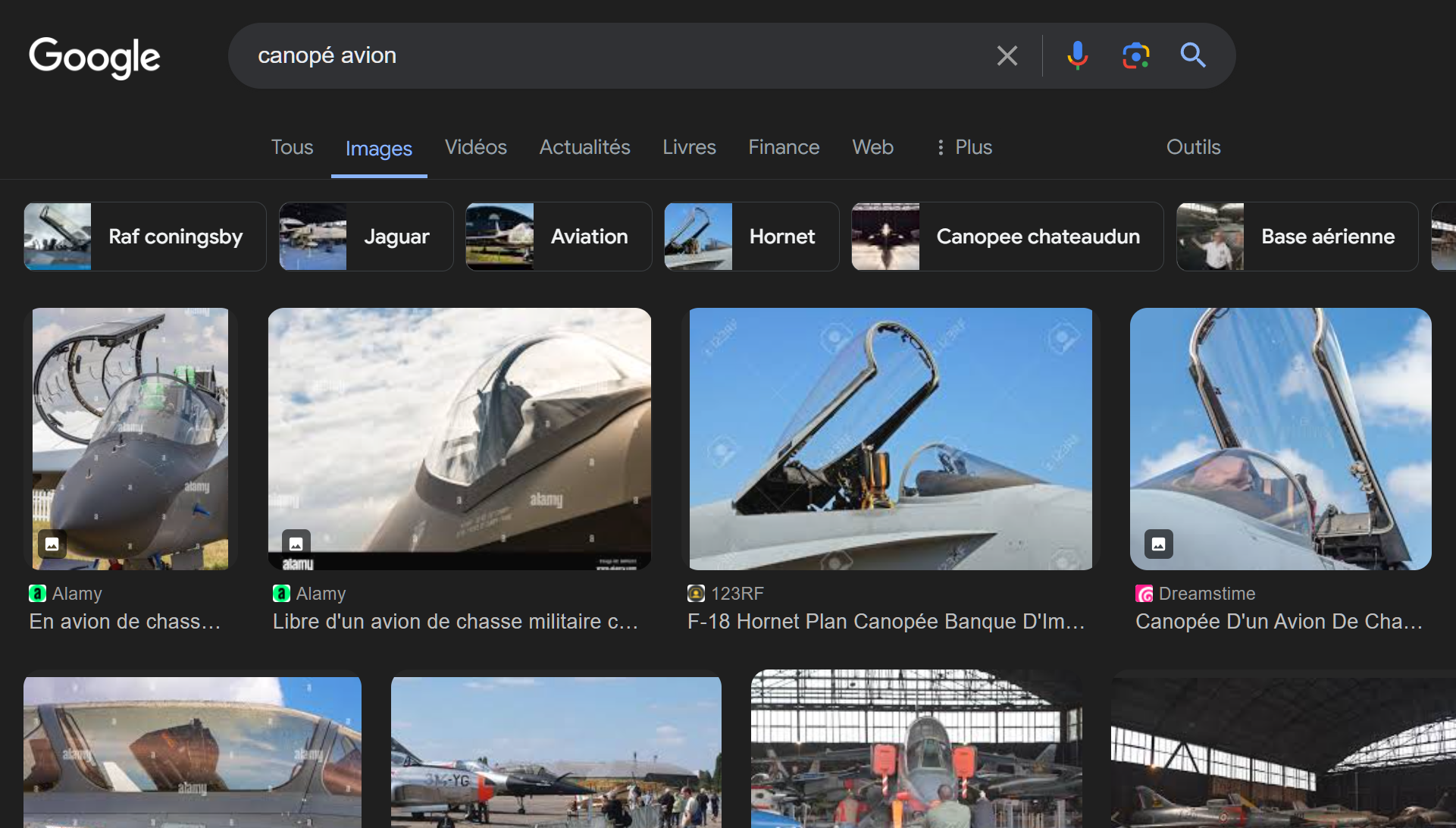Open F-18 Hornet Plan Canopée link
Screen dimensions: 1456x828
[x=885, y=622]
